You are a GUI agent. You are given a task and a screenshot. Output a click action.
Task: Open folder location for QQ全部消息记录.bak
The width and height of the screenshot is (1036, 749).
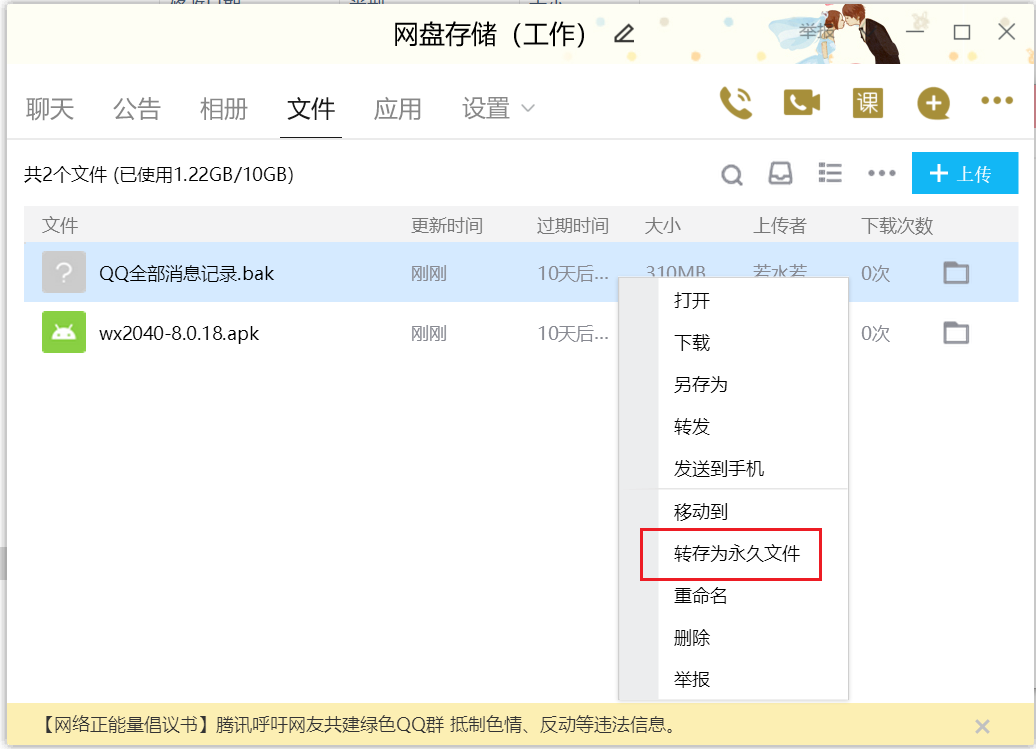pyautogui.click(x=955, y=272)
